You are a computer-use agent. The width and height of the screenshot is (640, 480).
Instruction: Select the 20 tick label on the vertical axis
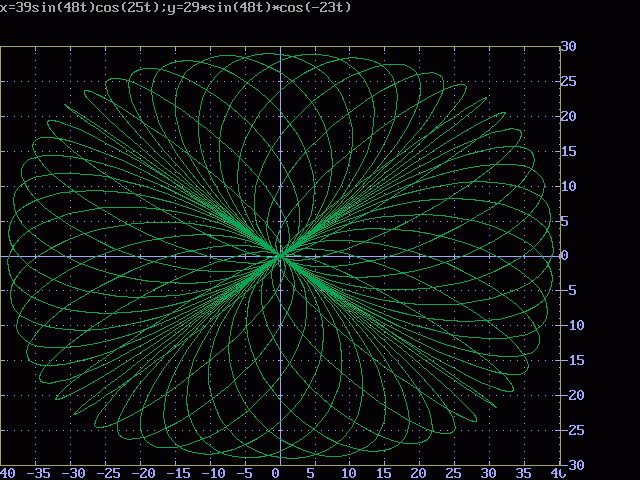pyautogui.click(x=568, y=116)
